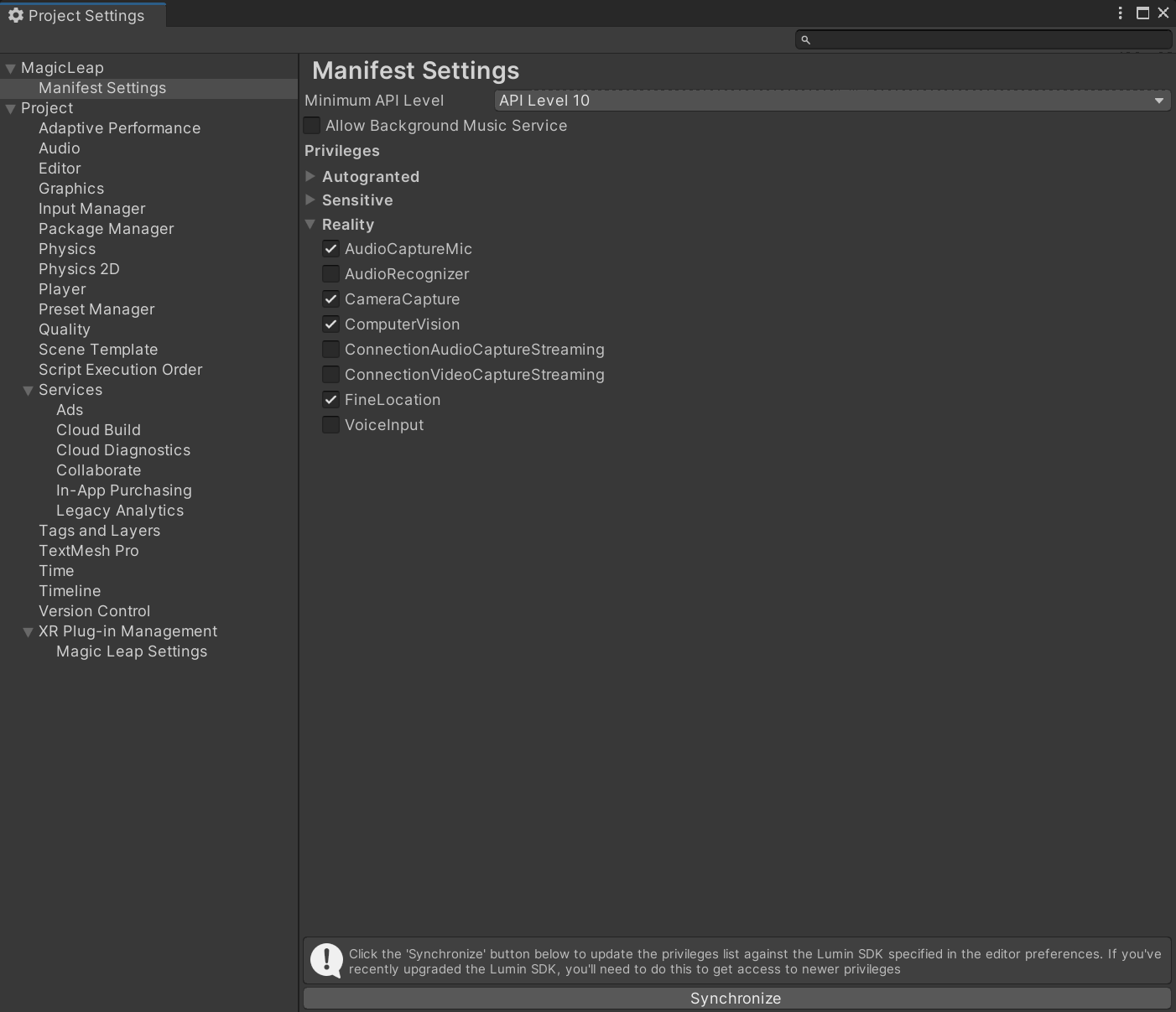Check the VoiceInput privilege
The height and width of the screenshot is (1012, 1176).
[x=331, y=425]
